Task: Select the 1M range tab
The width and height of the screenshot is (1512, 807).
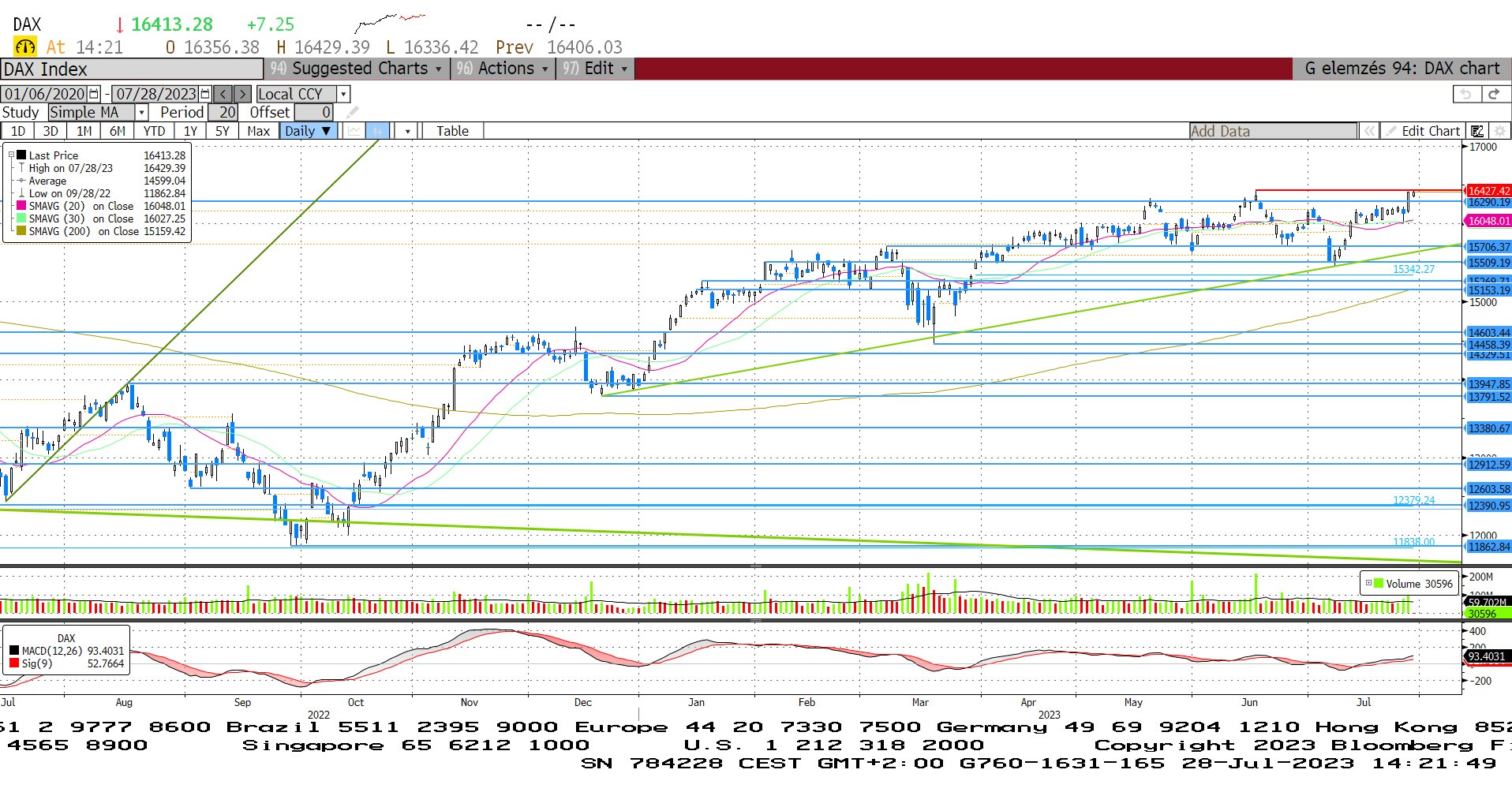Action: click(84, 131)
